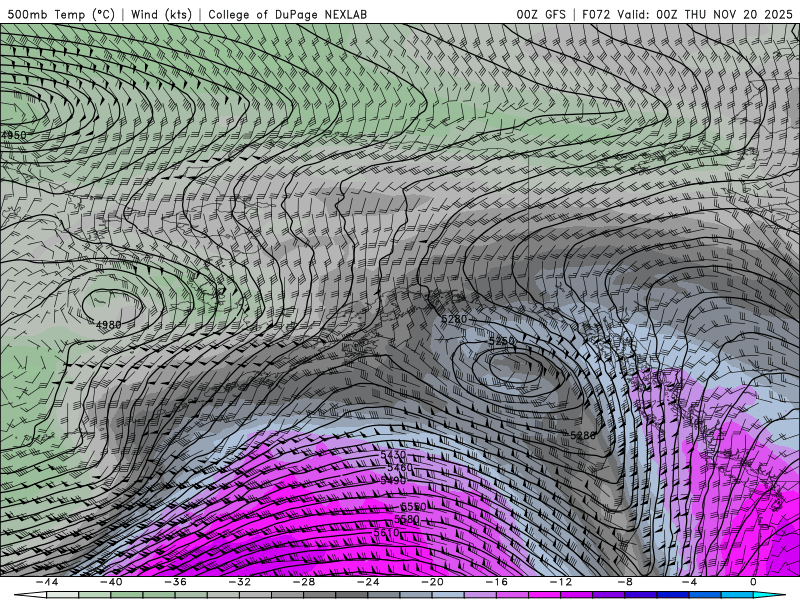Image resolution: width=800 pixels, height=600 pixels.
Task: Click the "500mb Temp (°C)" title text
Action: point(61,14)
